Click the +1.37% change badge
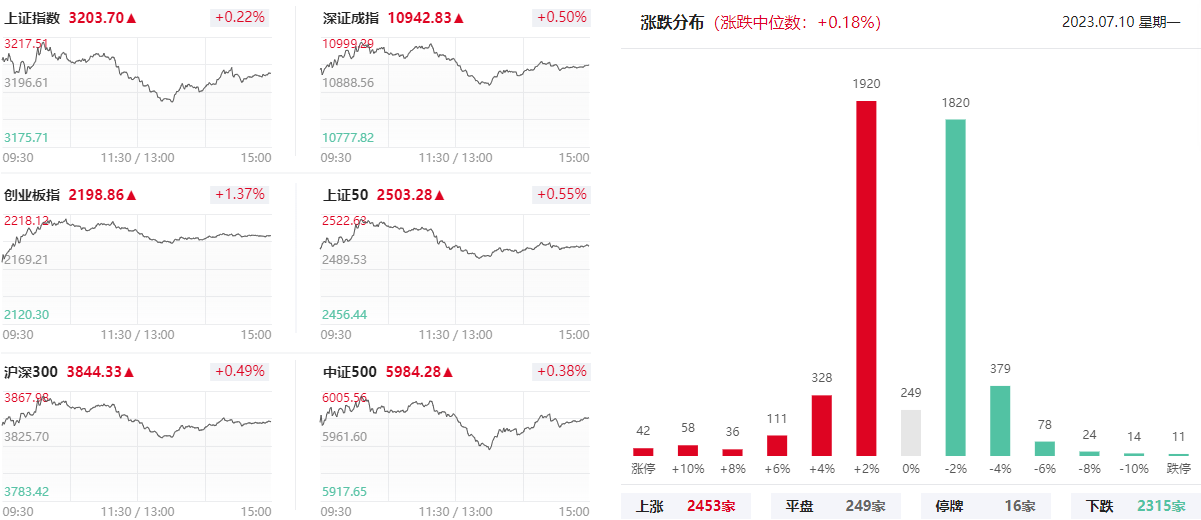The width and height of the screenshot is (1201, 520). click(x=240, y=195)
